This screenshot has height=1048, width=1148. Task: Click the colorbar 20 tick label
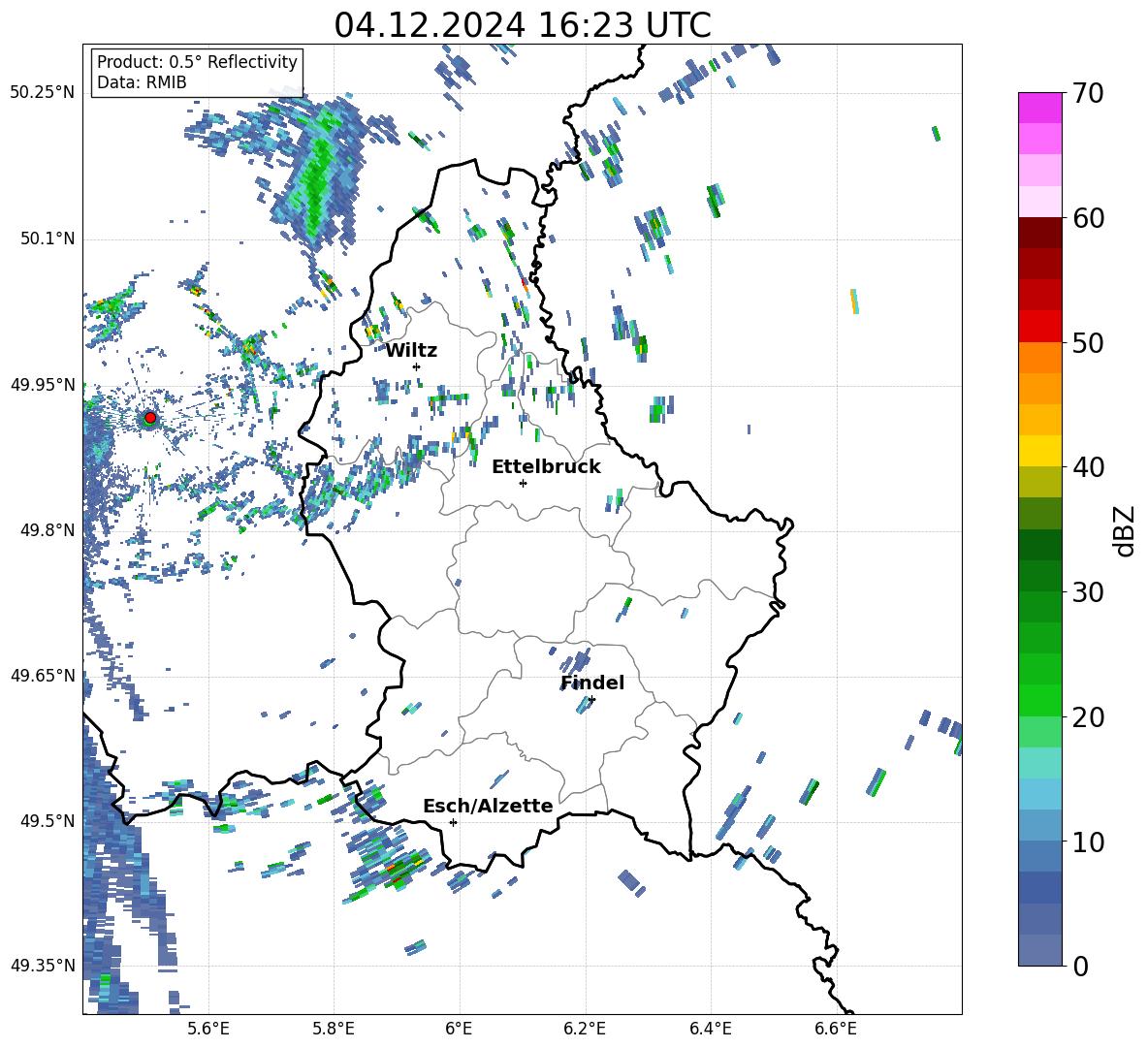coord(1089,716)
